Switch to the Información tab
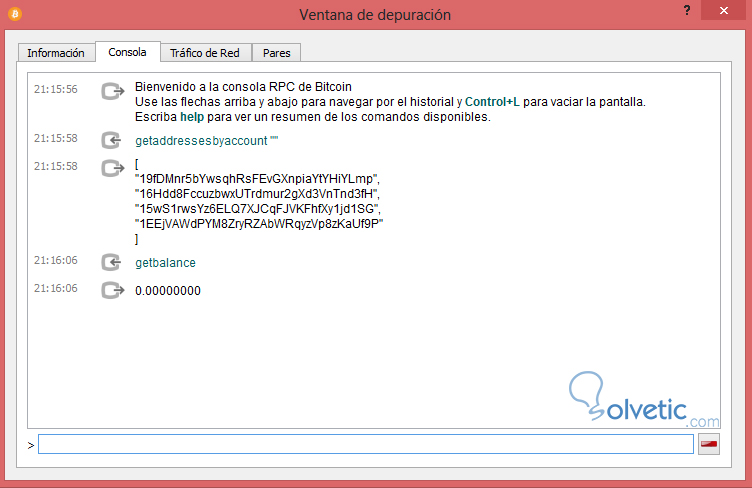This screenshot has width=752, height=488. tap(56, 53)
